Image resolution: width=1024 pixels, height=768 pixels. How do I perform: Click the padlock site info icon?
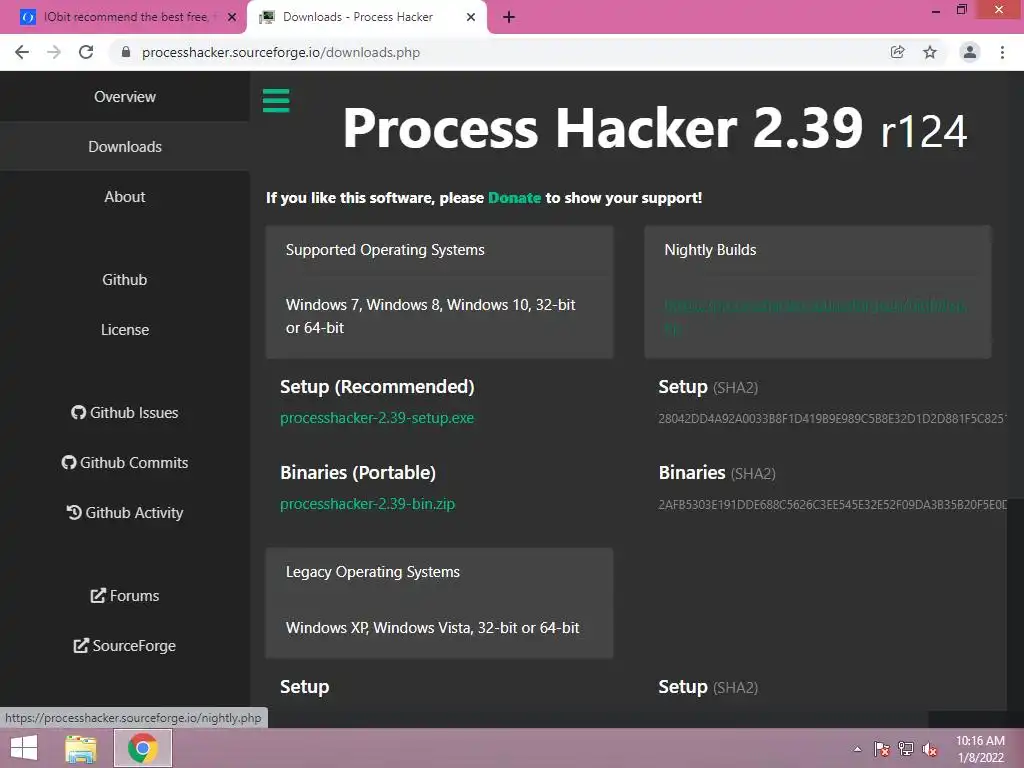click(126, 52)
